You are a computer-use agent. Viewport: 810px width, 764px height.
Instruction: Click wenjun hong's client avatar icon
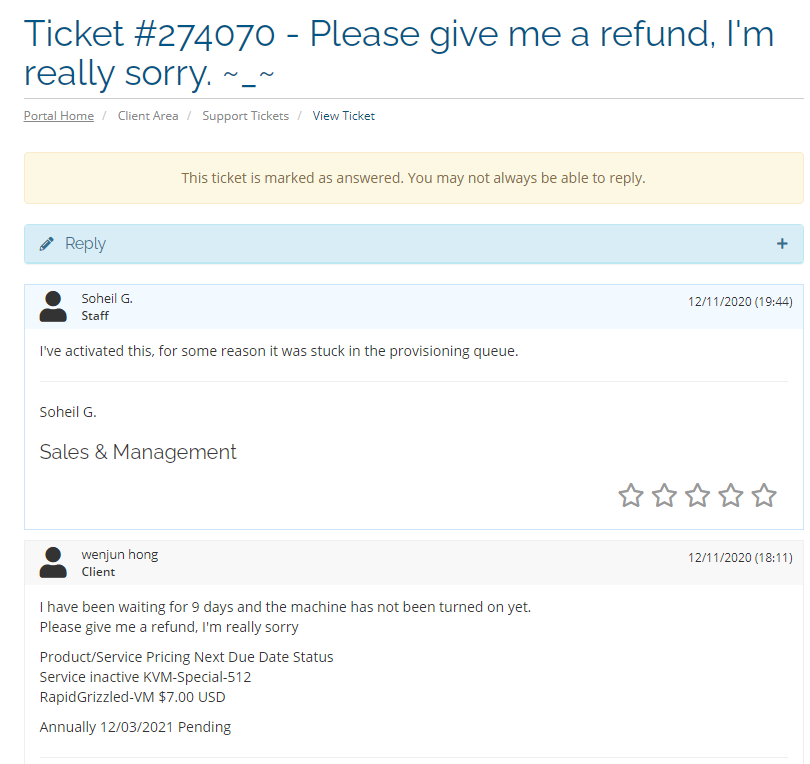(x=53, y=563)
